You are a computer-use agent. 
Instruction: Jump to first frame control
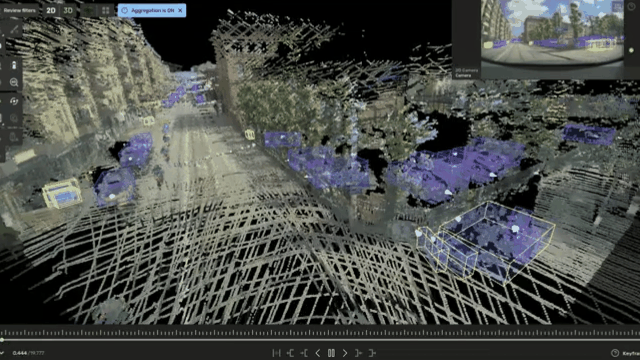click(276, 353)
